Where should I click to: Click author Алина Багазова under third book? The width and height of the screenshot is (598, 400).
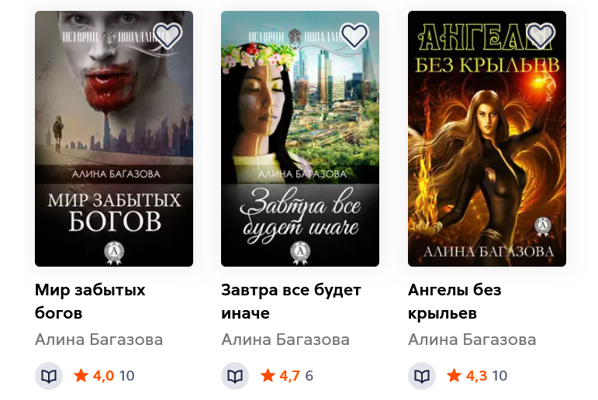coord(472,339)
